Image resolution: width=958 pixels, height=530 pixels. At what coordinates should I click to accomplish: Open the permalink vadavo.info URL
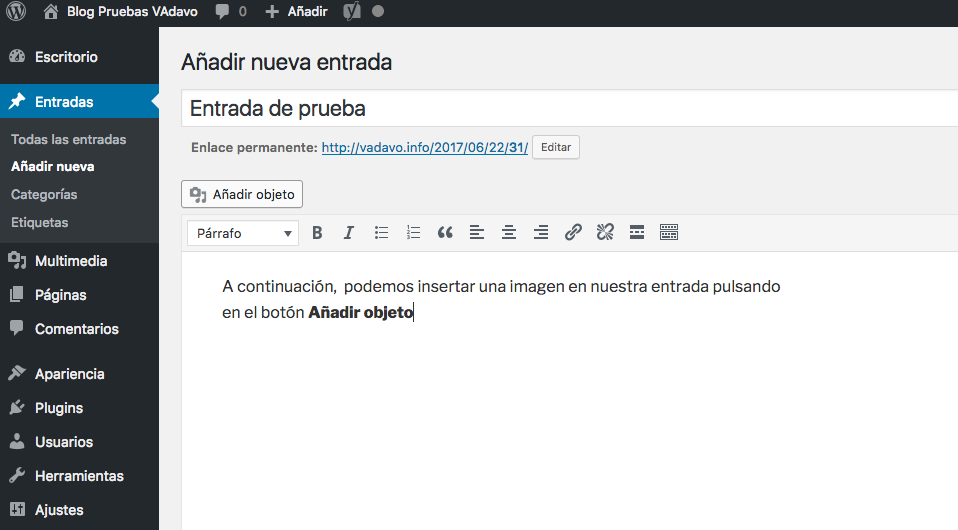tap(425, 147)
